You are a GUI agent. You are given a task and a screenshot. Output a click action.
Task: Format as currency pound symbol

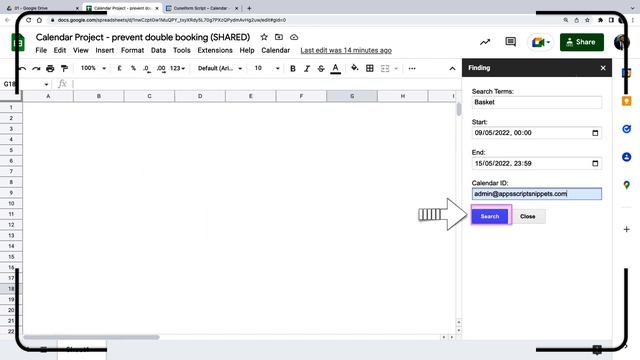[x=119, y=69]
